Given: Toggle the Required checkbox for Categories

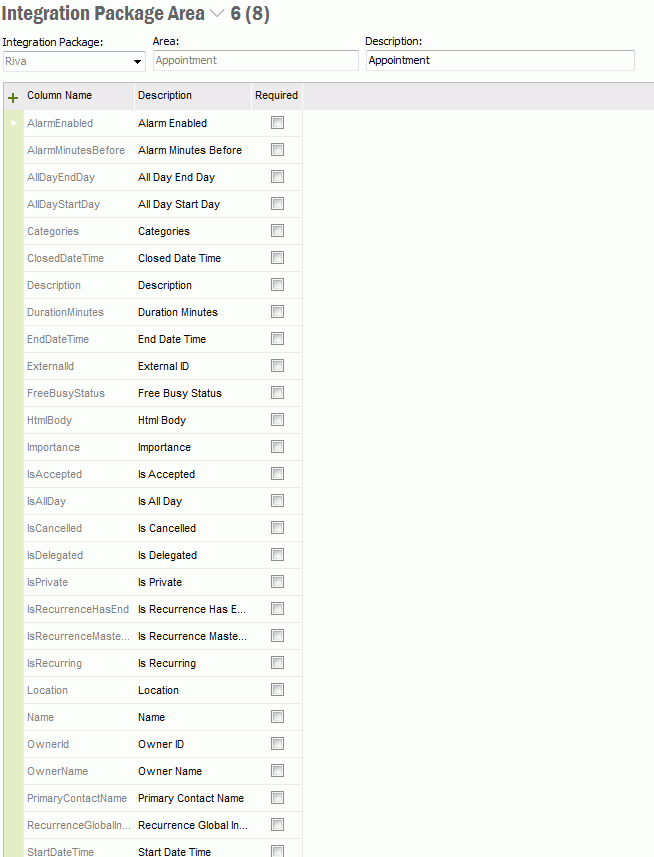Looking at the screenshot, I should (x=277, y=231).
